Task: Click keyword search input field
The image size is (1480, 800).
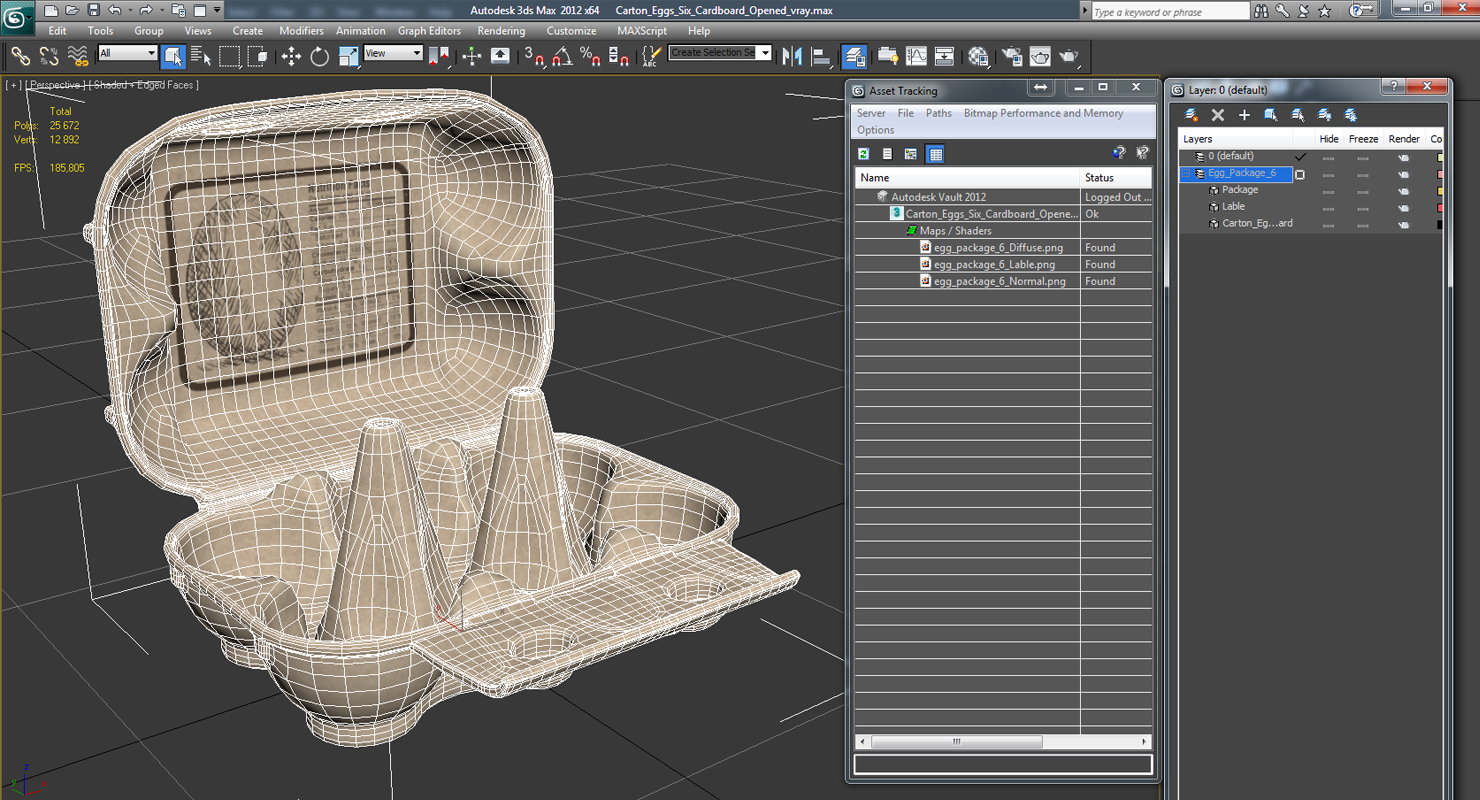Action: [1170, 12]
